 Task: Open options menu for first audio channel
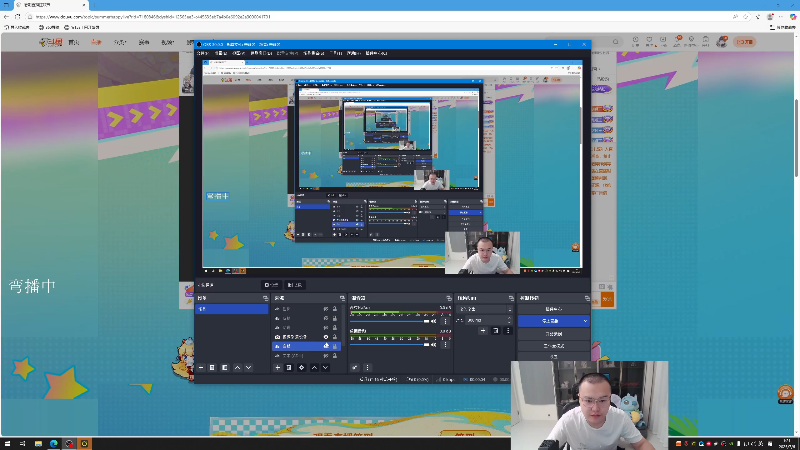click(445, 321)
